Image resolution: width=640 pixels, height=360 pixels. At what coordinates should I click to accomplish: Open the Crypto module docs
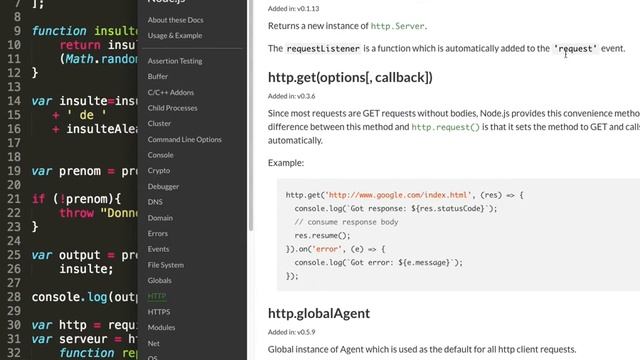159,171
